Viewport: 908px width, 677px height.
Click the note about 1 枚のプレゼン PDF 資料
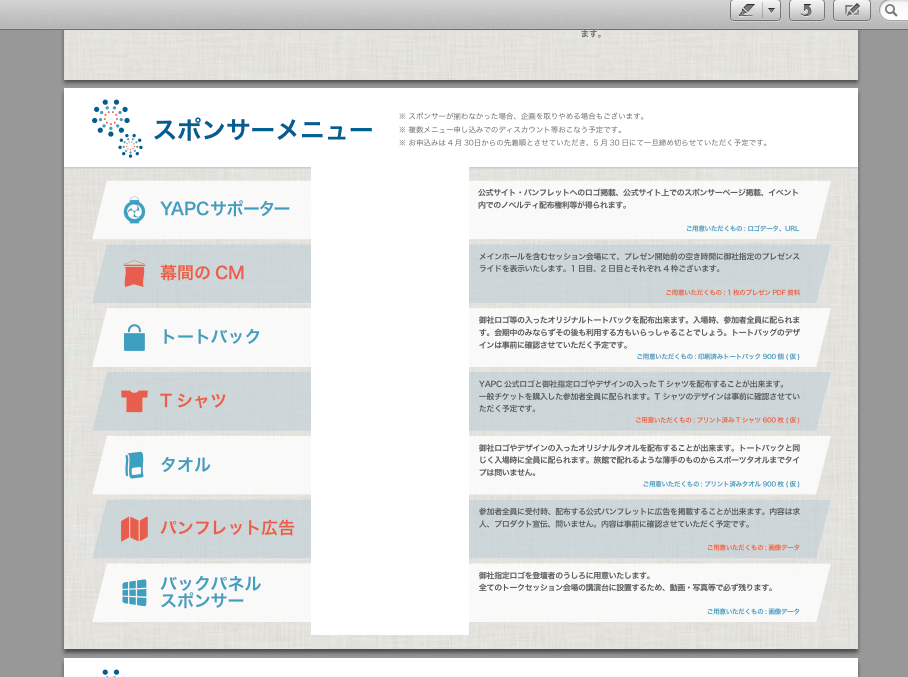coord(733,292)
